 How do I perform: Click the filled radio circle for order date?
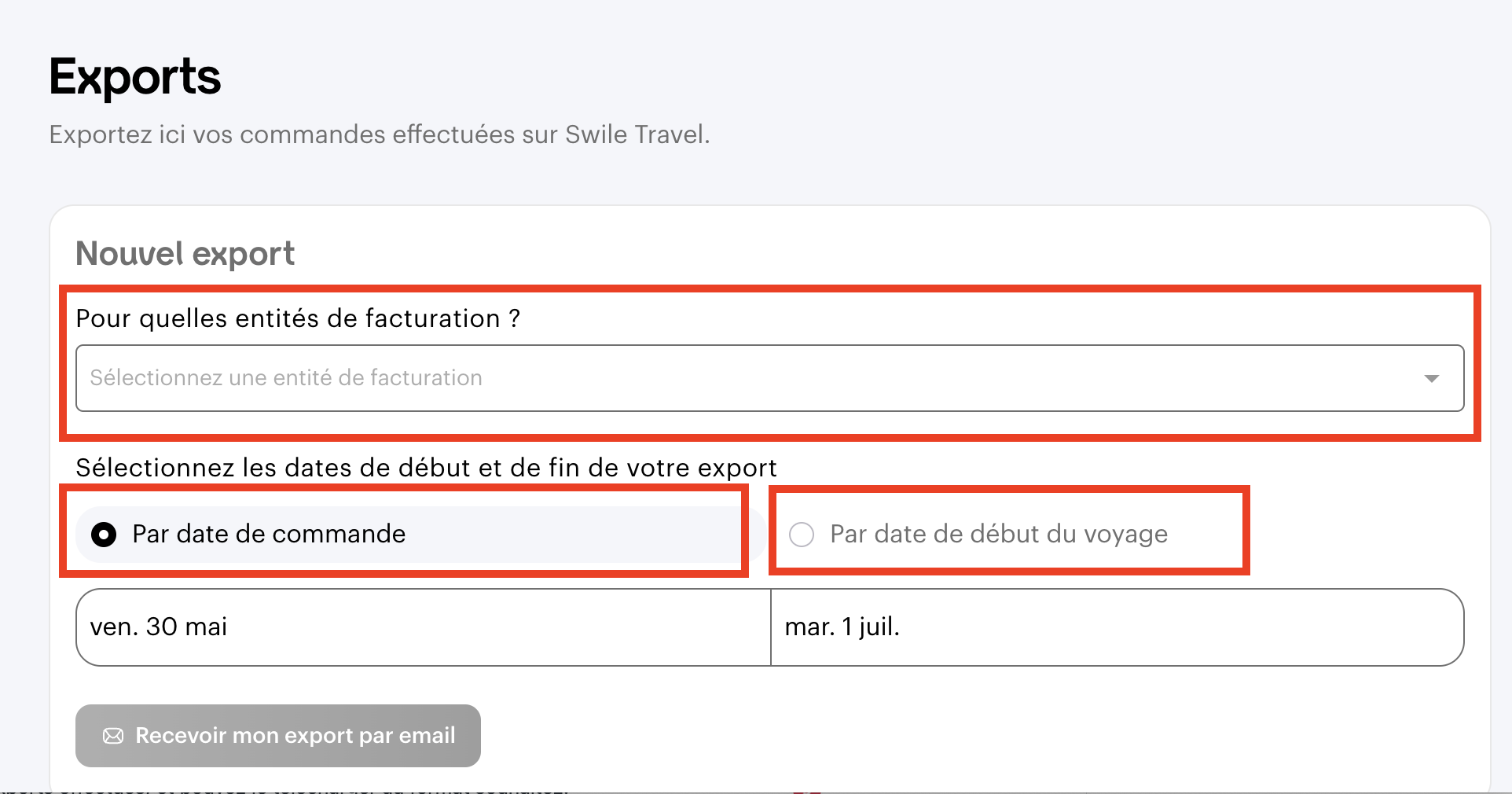coord(104,535)
